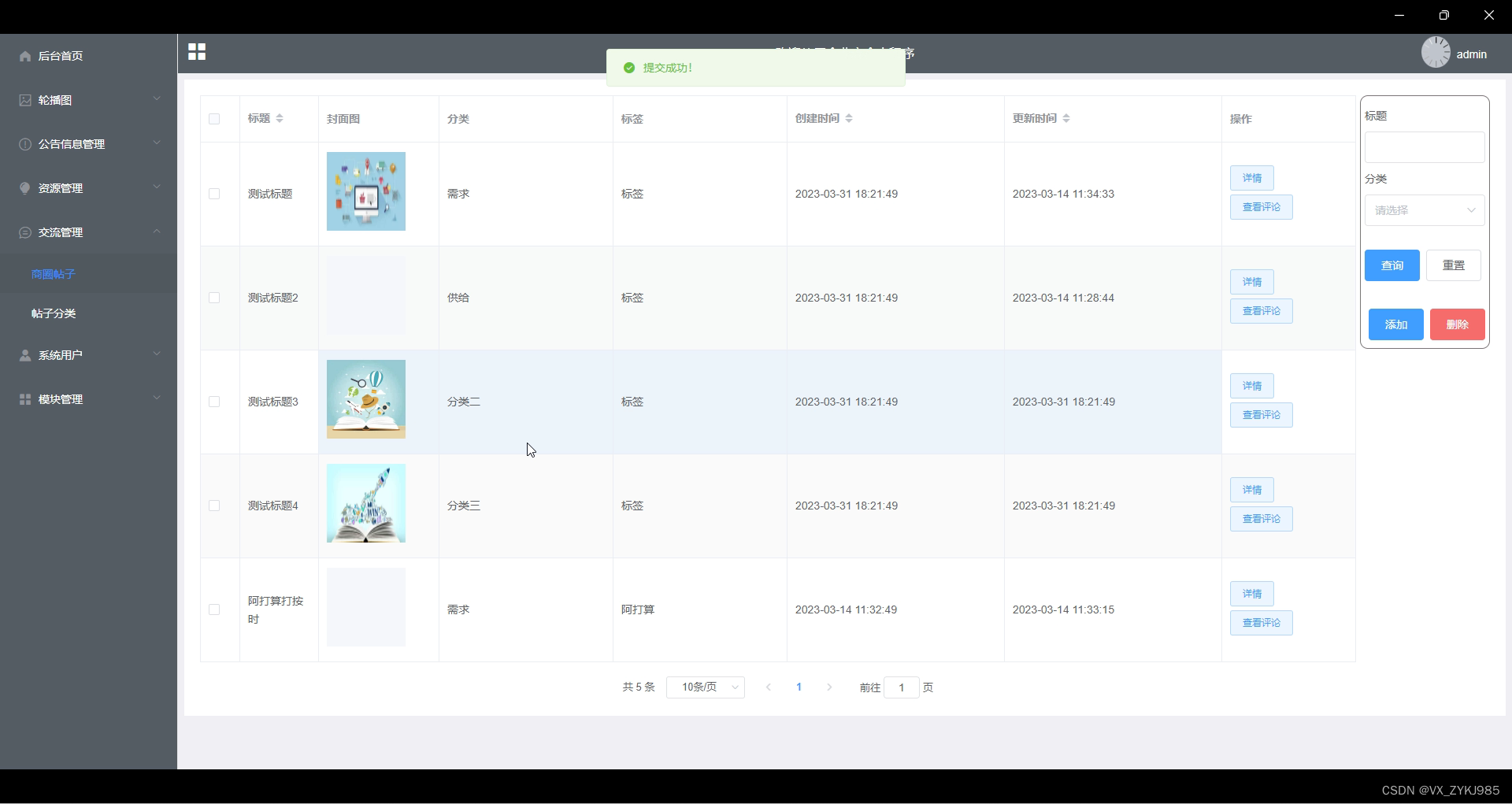Screen dimensions: 1512x804
Task: Expand the 公告信息管理 menu chevron
Action: (x=157, y=143)
